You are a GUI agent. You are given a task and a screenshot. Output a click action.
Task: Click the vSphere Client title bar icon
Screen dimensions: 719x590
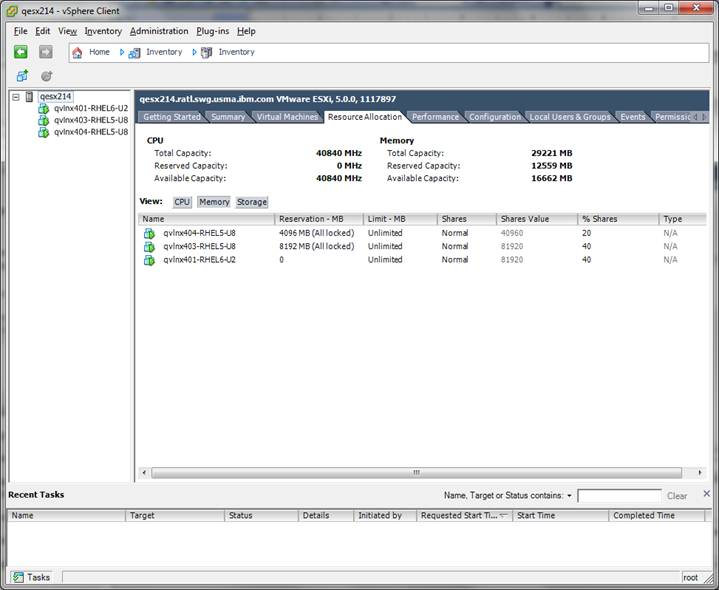click(12, 11)
